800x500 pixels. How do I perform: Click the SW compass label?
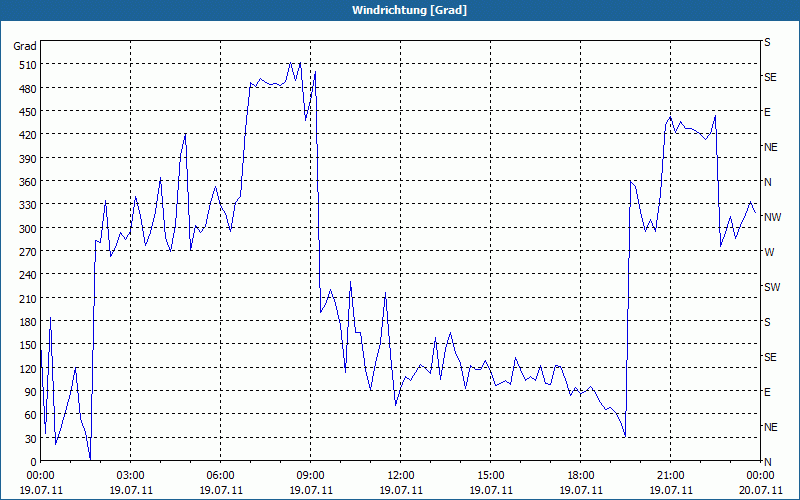tap(772, 287)
